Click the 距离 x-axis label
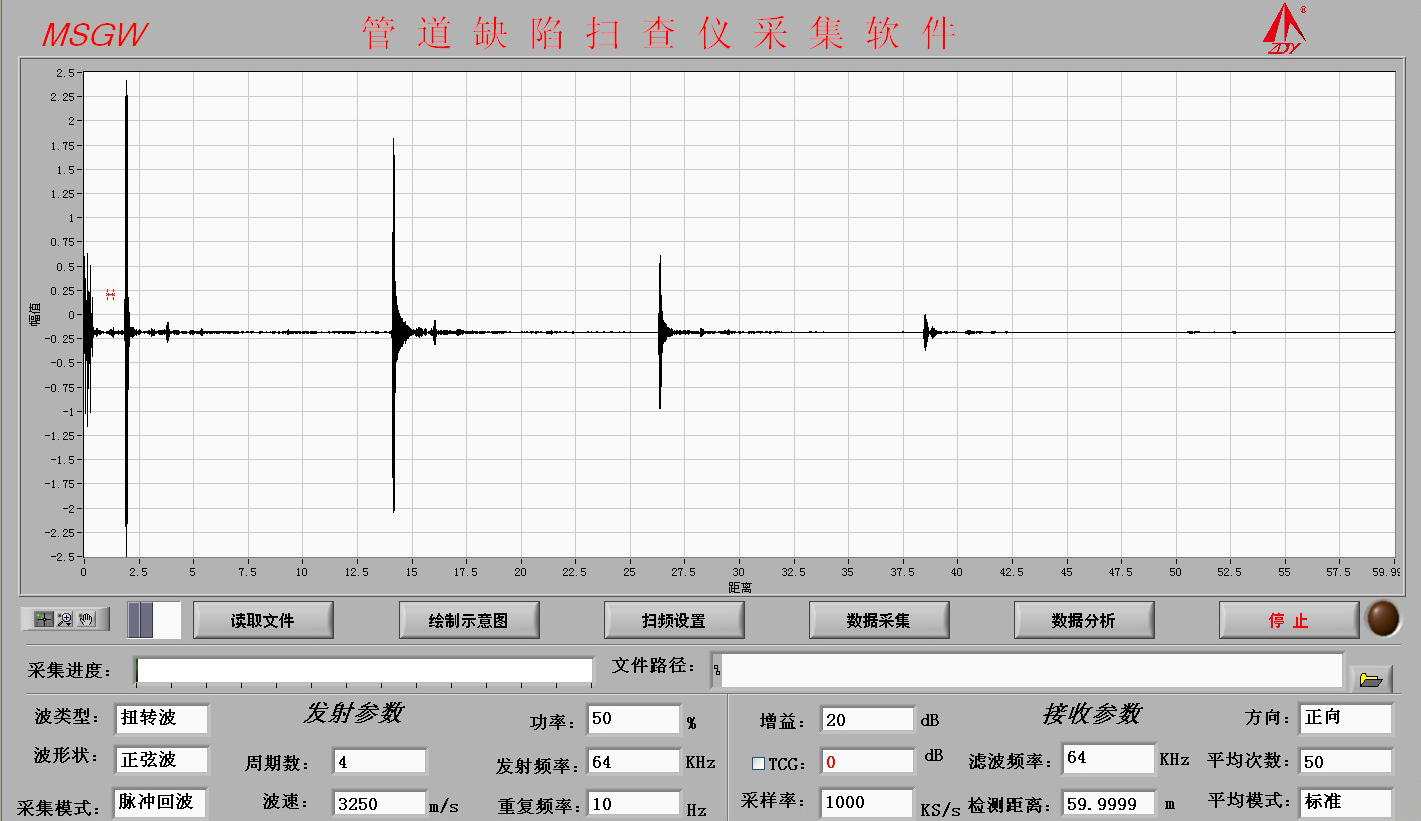 pos(740,587)
